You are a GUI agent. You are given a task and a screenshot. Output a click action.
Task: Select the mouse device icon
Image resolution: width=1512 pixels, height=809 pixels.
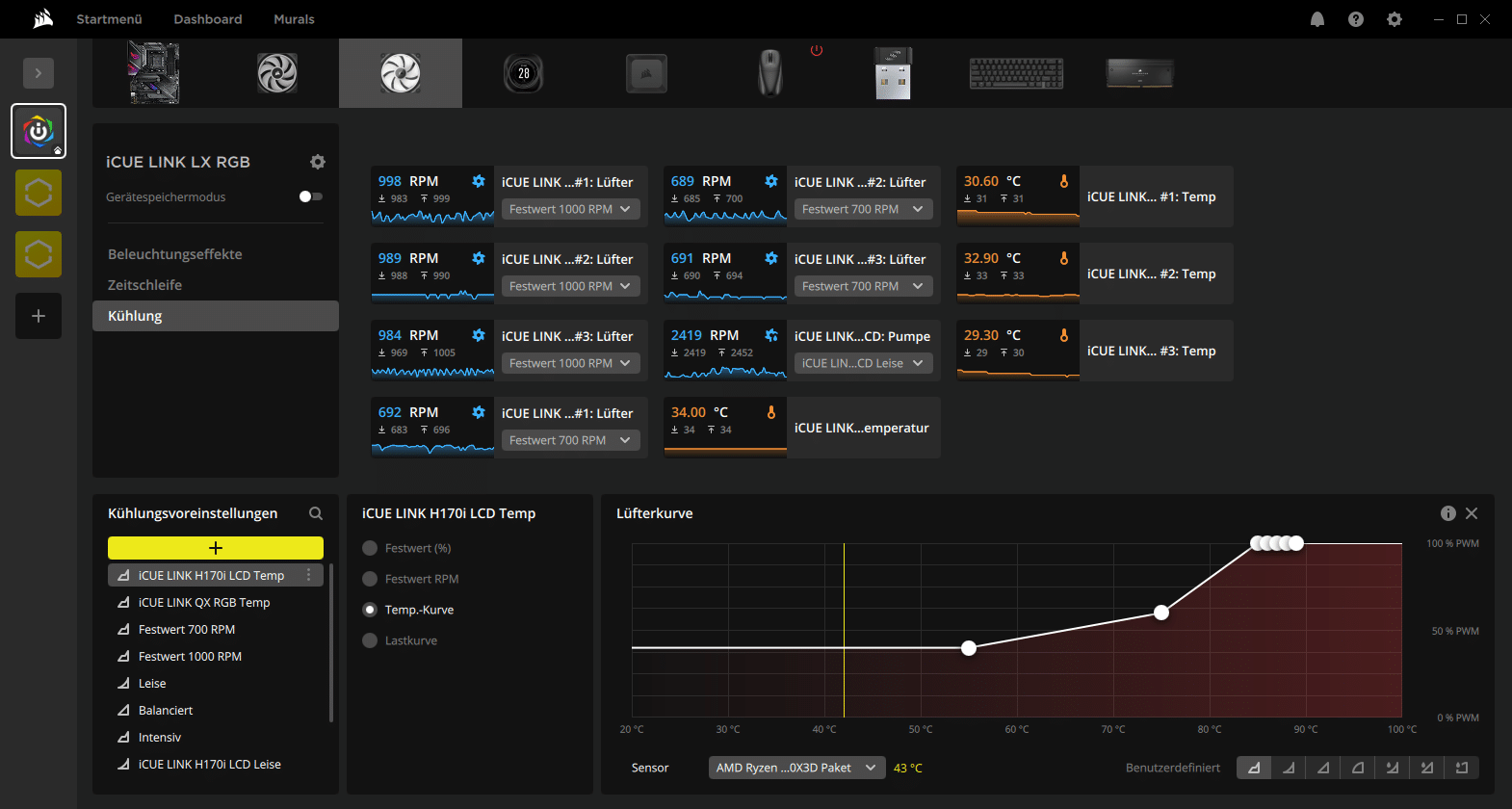pos(770,73)
